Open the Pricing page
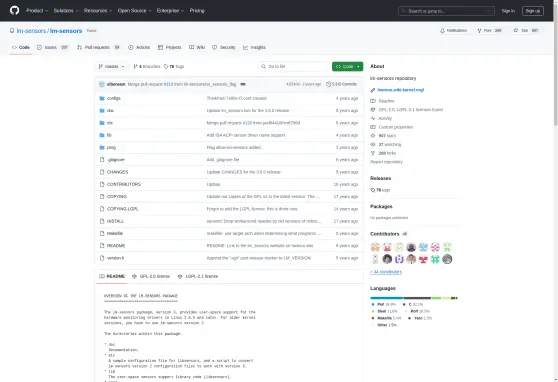Image resolution: width=558 pixels, height=382 pixels. (197, 11)
